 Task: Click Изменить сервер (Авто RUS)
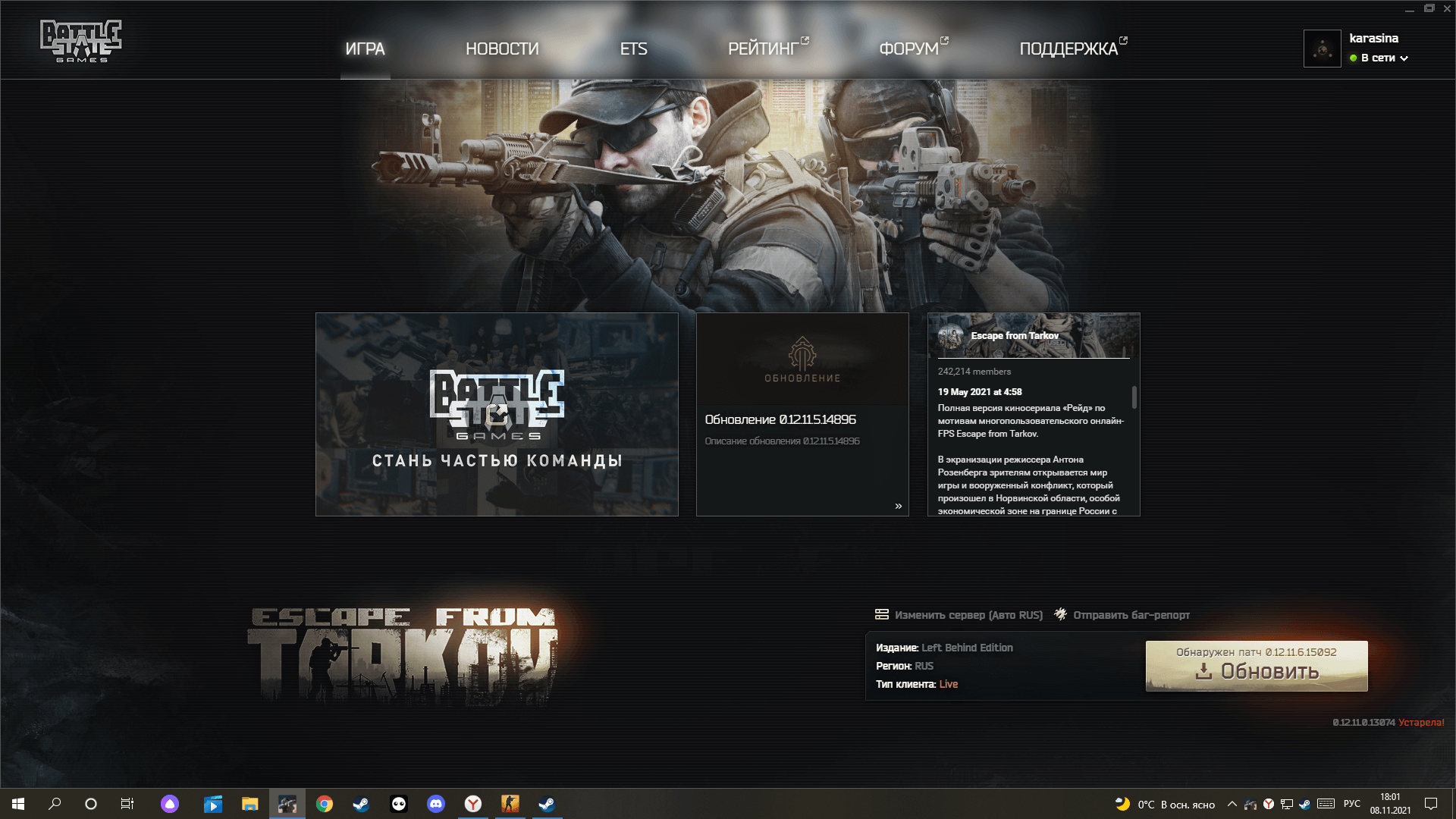coord(968,615)
